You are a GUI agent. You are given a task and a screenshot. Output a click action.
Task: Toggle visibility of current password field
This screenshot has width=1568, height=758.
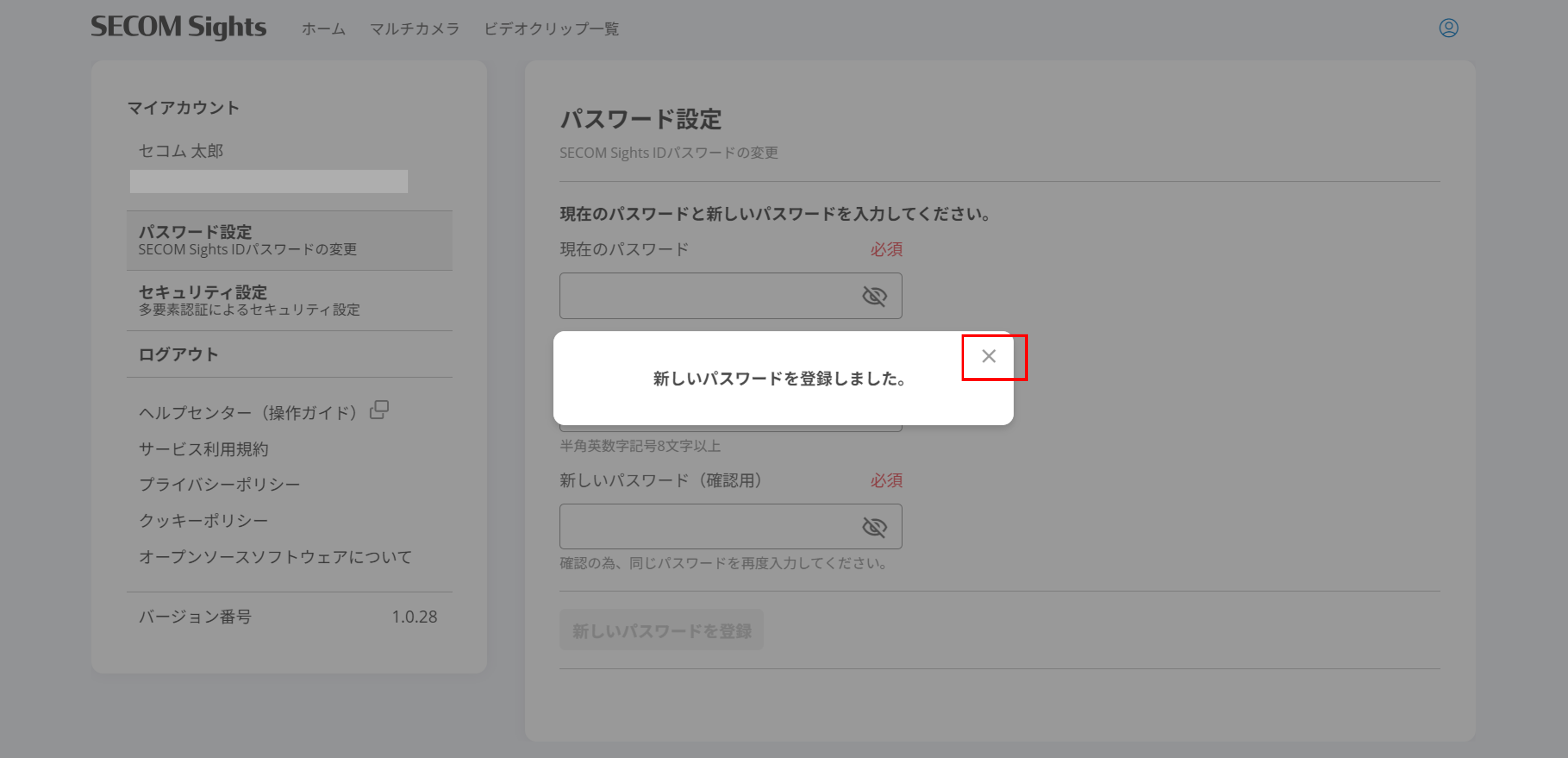pos(874,296)
